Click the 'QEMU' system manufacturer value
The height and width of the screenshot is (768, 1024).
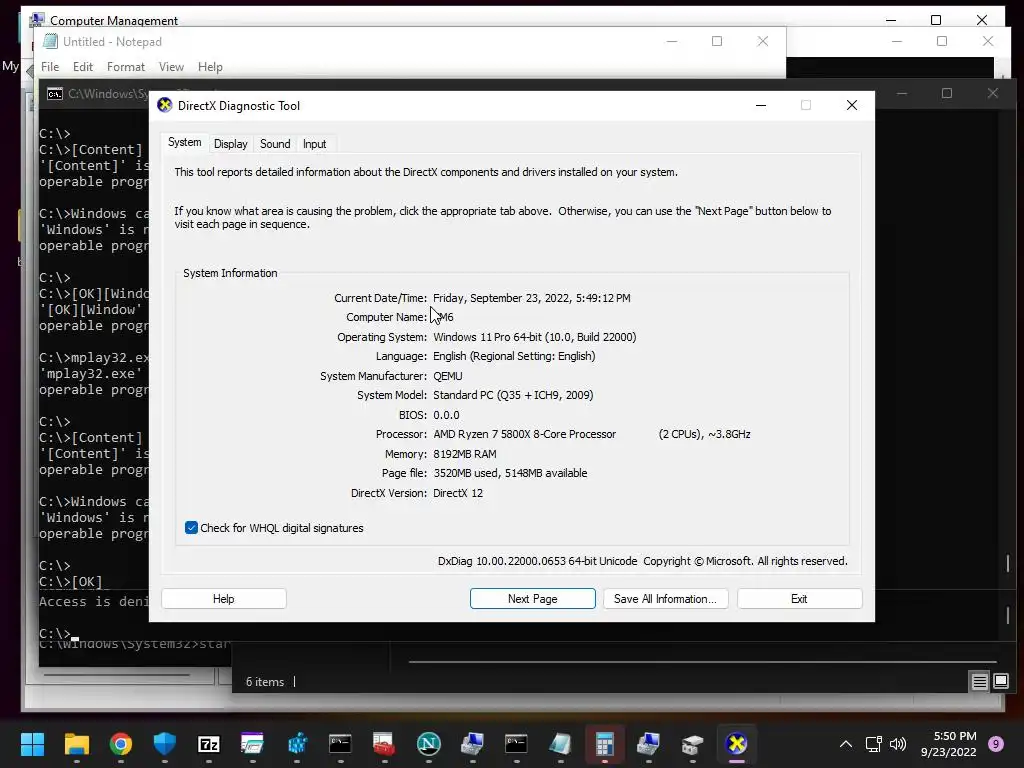(x=448, y=376)
